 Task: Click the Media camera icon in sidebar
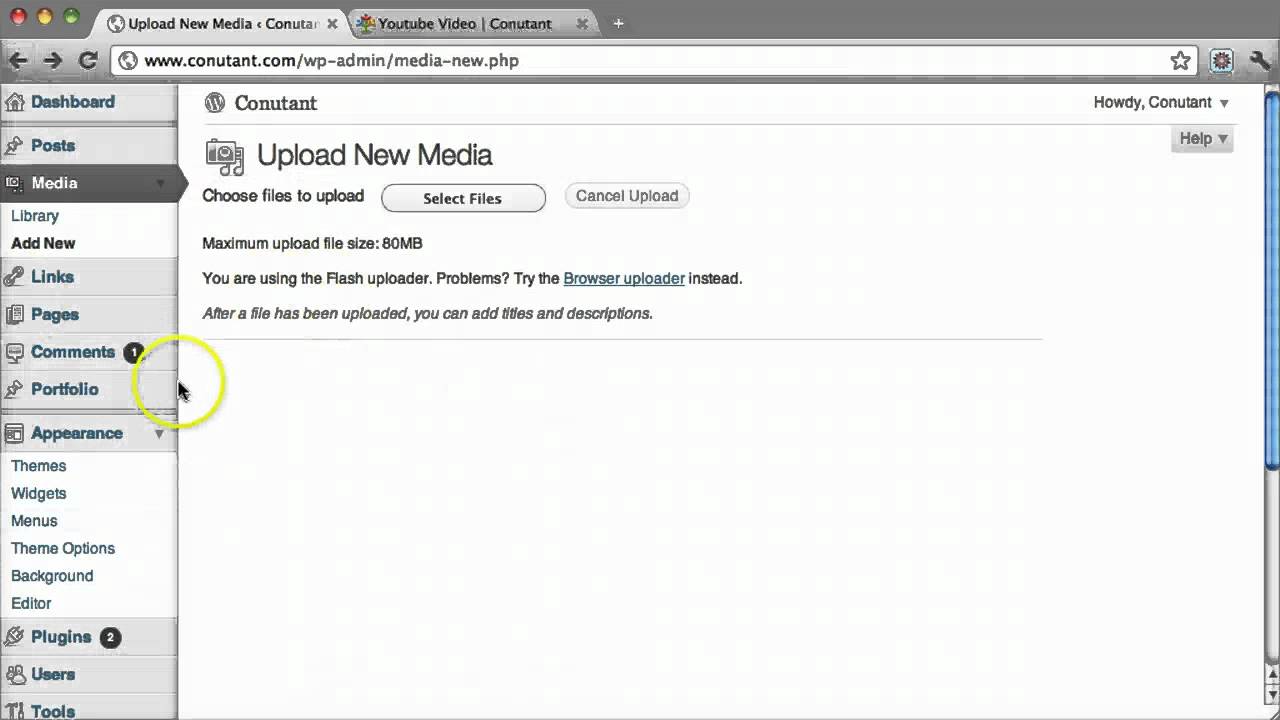pos(14,183)
